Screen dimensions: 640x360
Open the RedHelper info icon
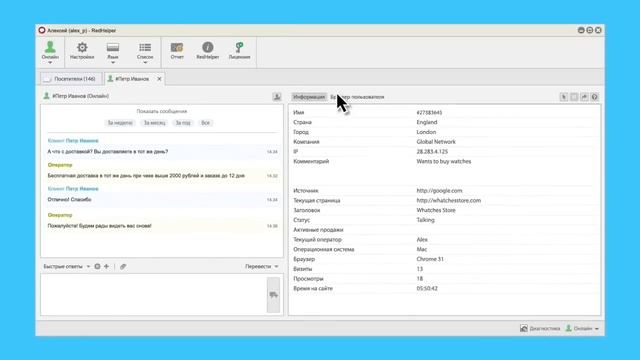click(208, 51)
